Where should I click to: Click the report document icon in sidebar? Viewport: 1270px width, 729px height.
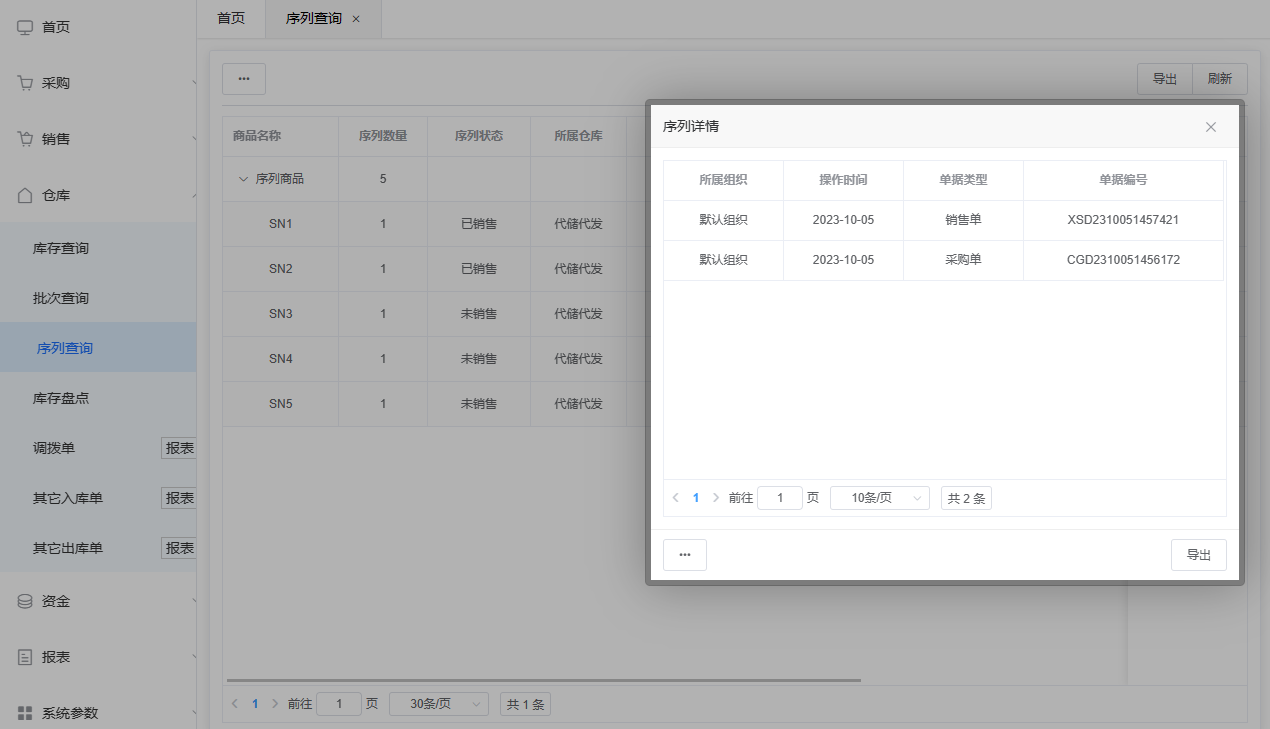[26, 657]
